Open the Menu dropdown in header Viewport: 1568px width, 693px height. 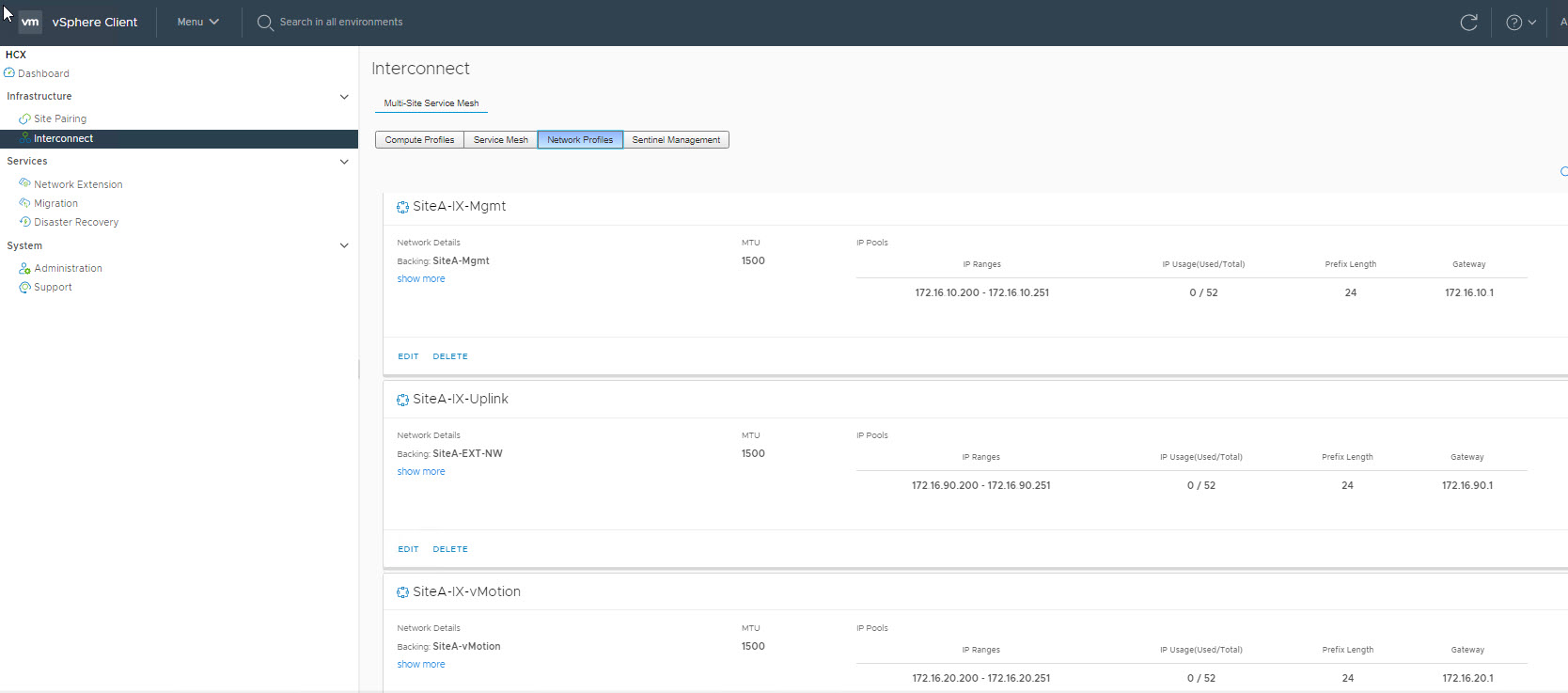197,22
